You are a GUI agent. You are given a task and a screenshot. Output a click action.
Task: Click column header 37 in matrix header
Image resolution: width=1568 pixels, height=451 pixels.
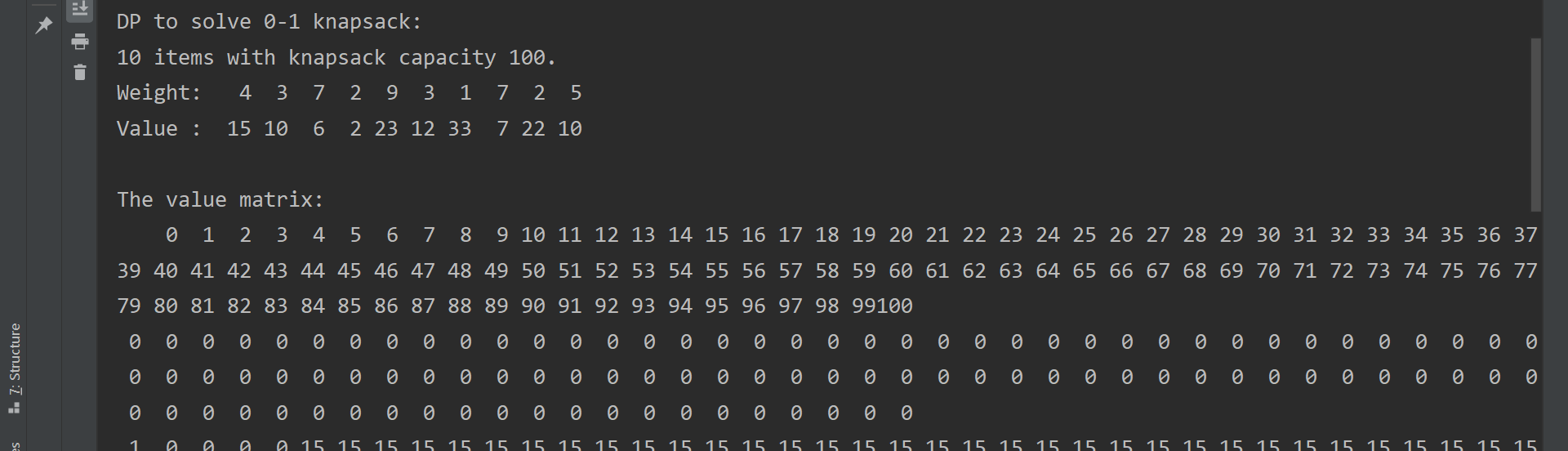[1526, 235]
